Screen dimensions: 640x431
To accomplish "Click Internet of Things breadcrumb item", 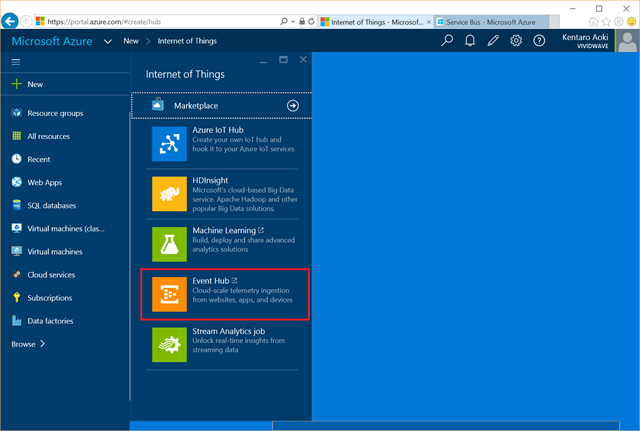I will [x=187, y=41].
